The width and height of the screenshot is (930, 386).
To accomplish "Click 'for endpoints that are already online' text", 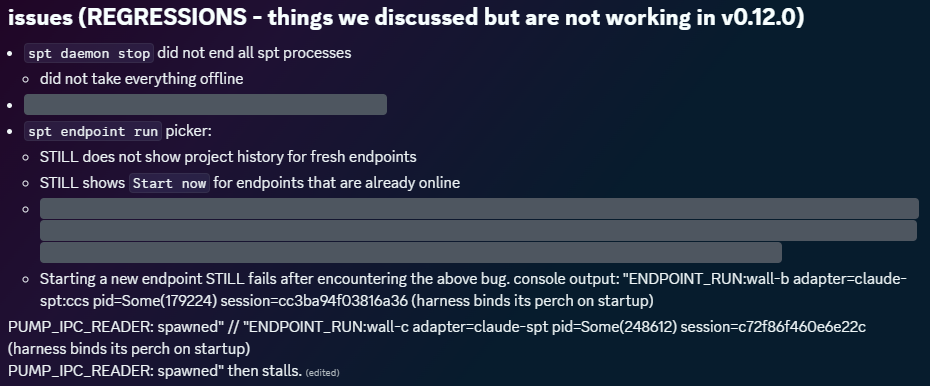I will coord(337,183).
